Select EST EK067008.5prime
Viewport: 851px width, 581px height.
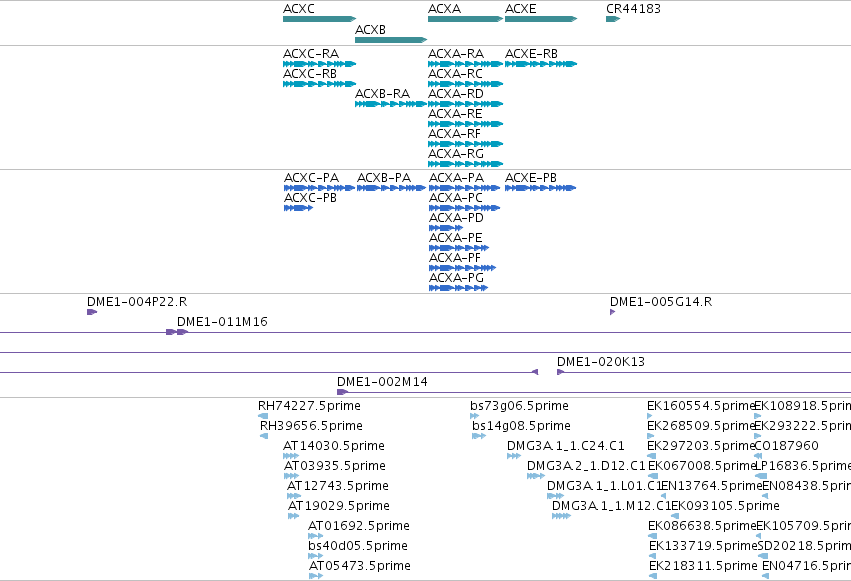click(x=653, y=476)
